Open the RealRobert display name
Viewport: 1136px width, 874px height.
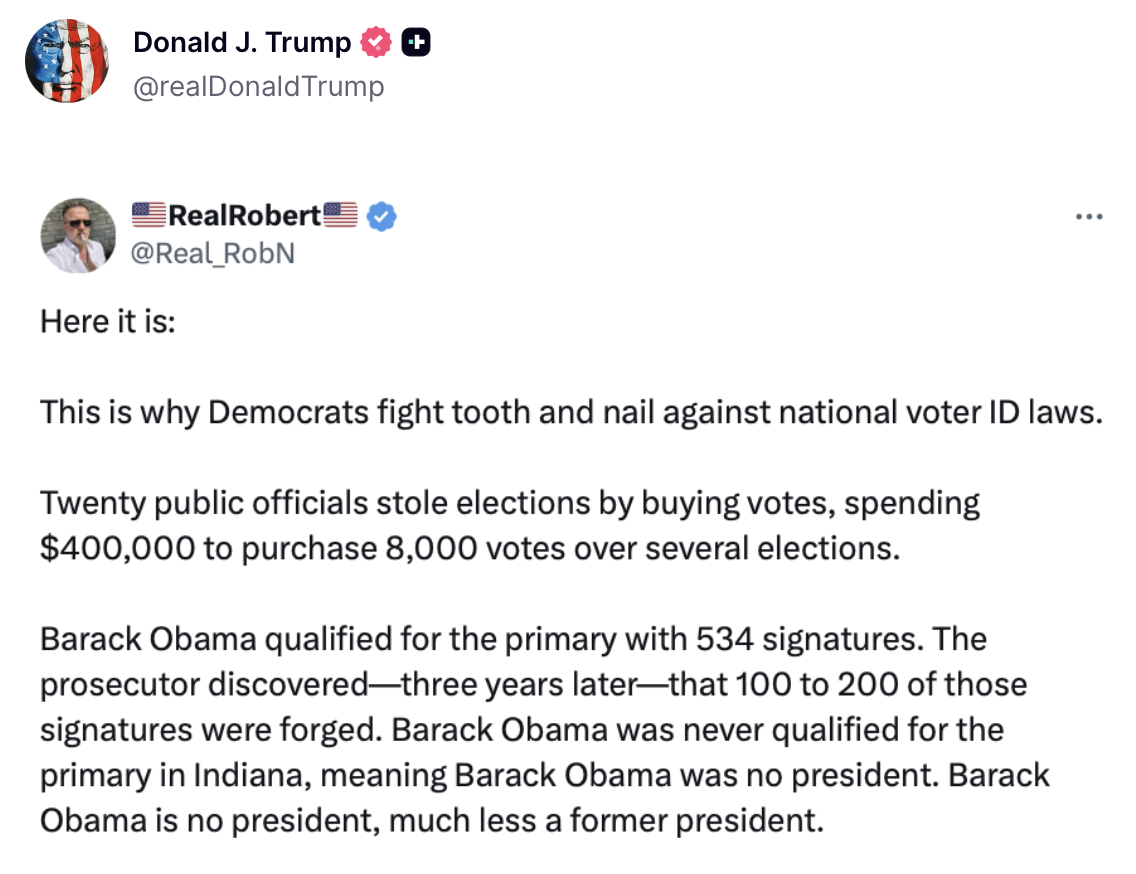tap(245, 215)
